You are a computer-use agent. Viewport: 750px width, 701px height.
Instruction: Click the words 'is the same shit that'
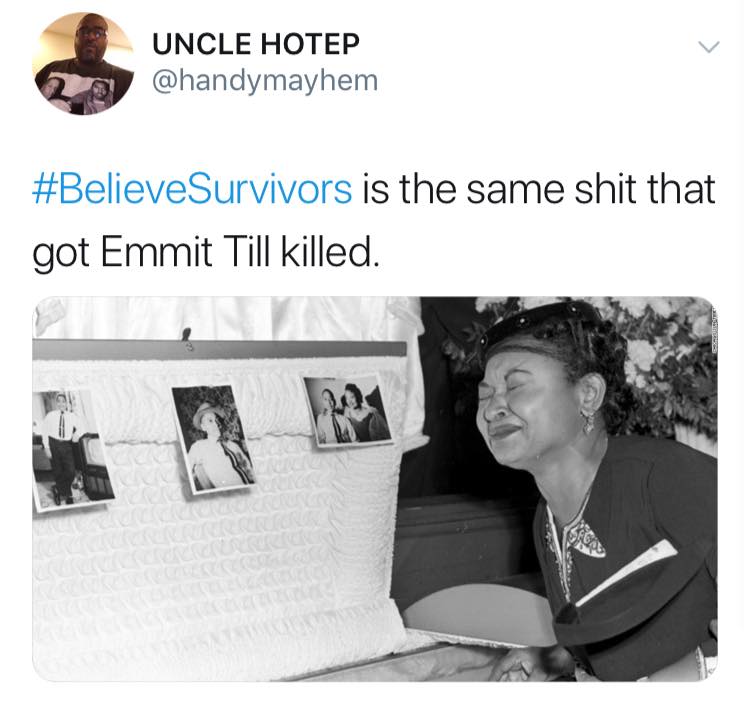click(539, 189)
